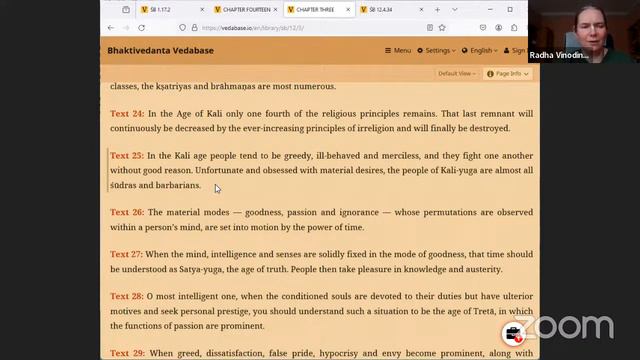Click the Bhaktivedanta Vedabase site title
The image size is (640, 360).
(160, 51)
